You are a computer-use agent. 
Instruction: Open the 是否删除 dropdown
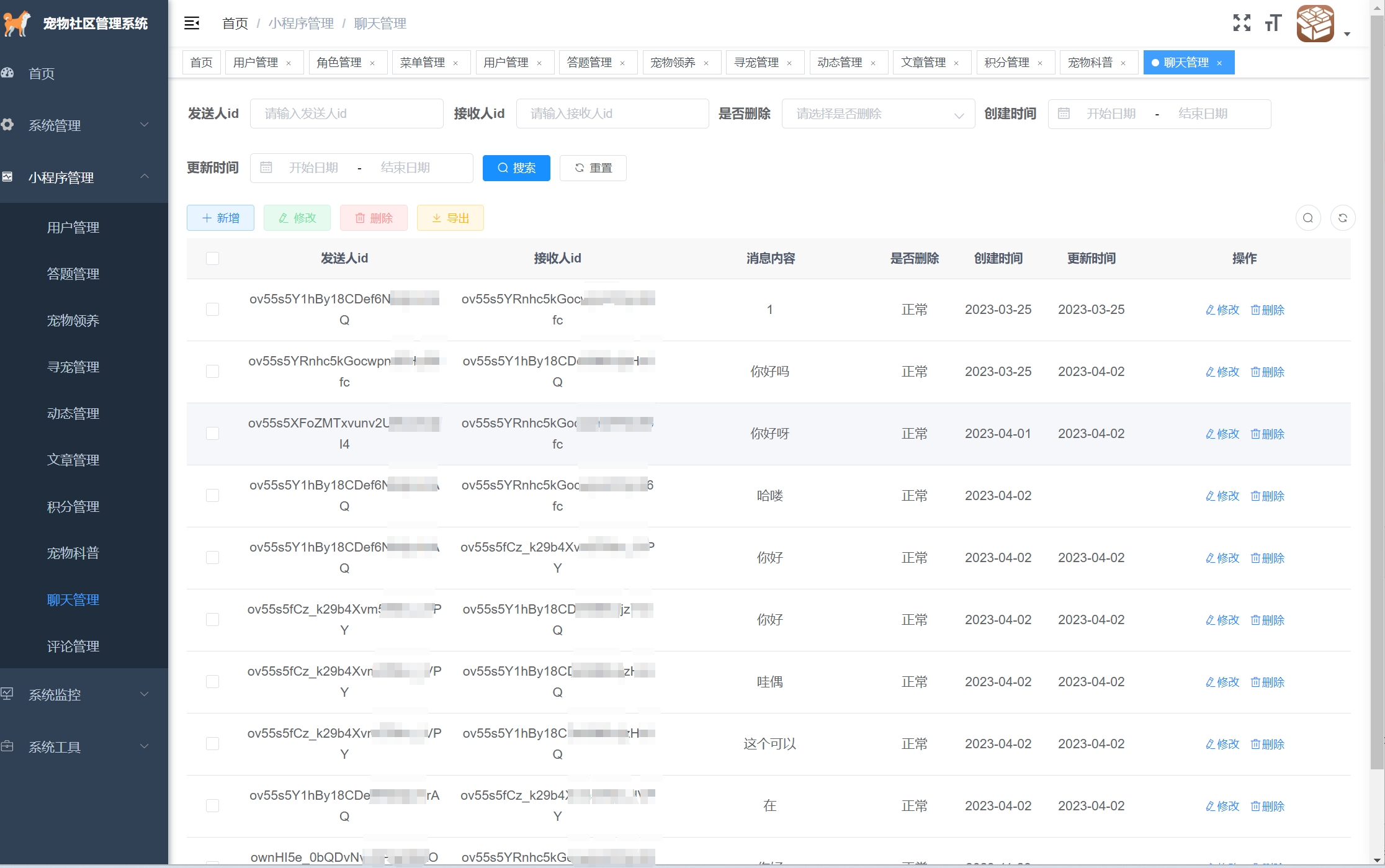pos(878,114)
